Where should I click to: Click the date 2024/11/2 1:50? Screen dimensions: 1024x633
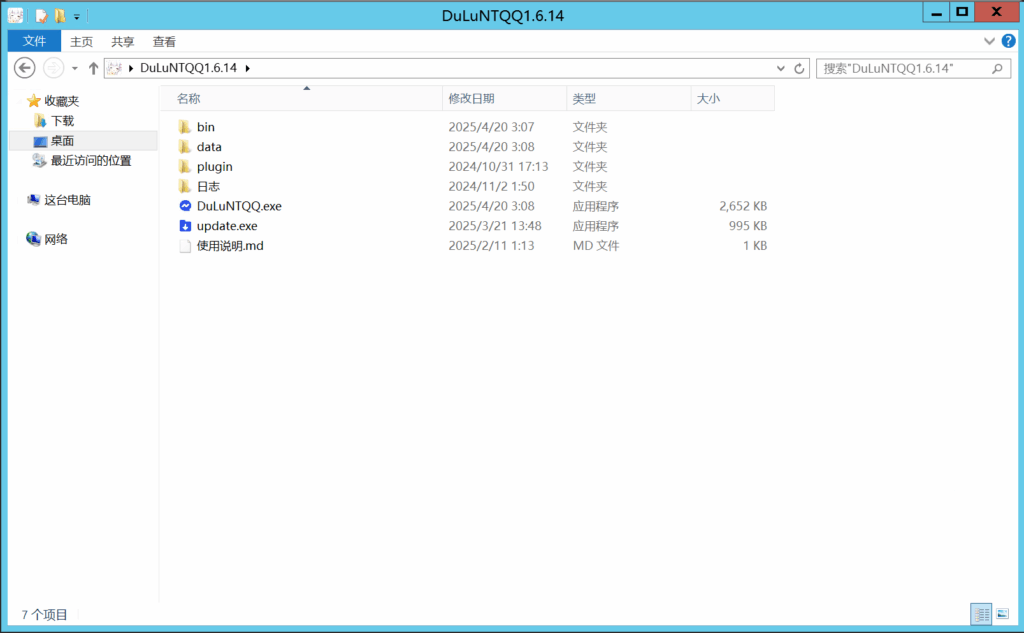point(491,186)
